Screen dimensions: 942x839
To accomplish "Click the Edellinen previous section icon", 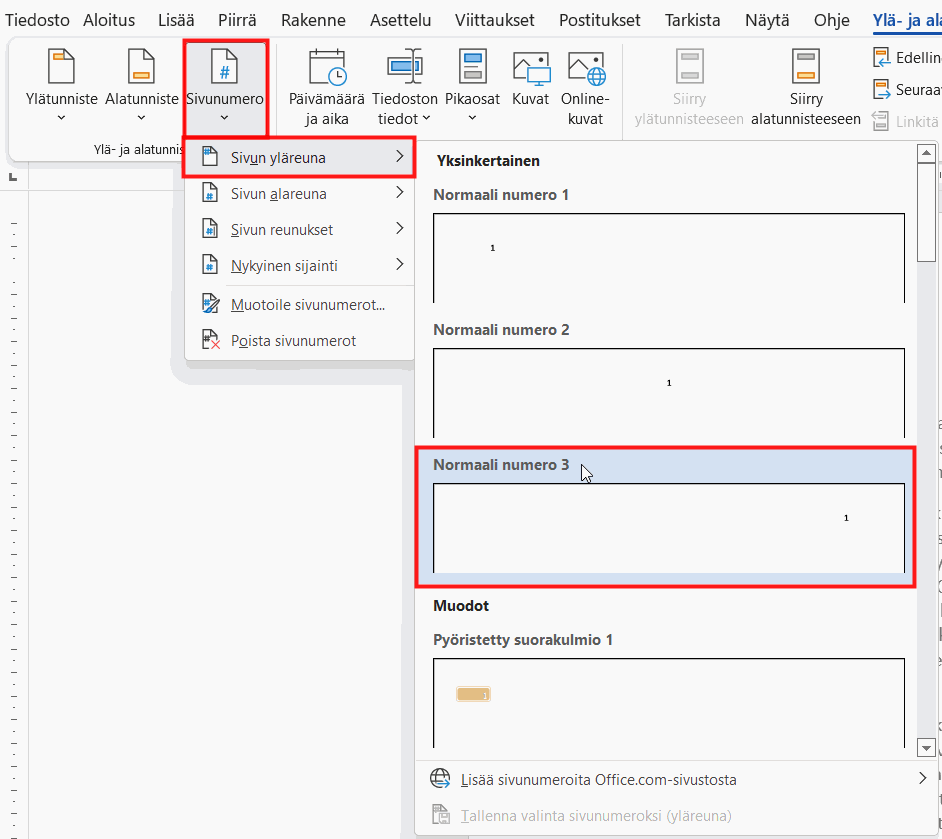I will click(881, 57).
